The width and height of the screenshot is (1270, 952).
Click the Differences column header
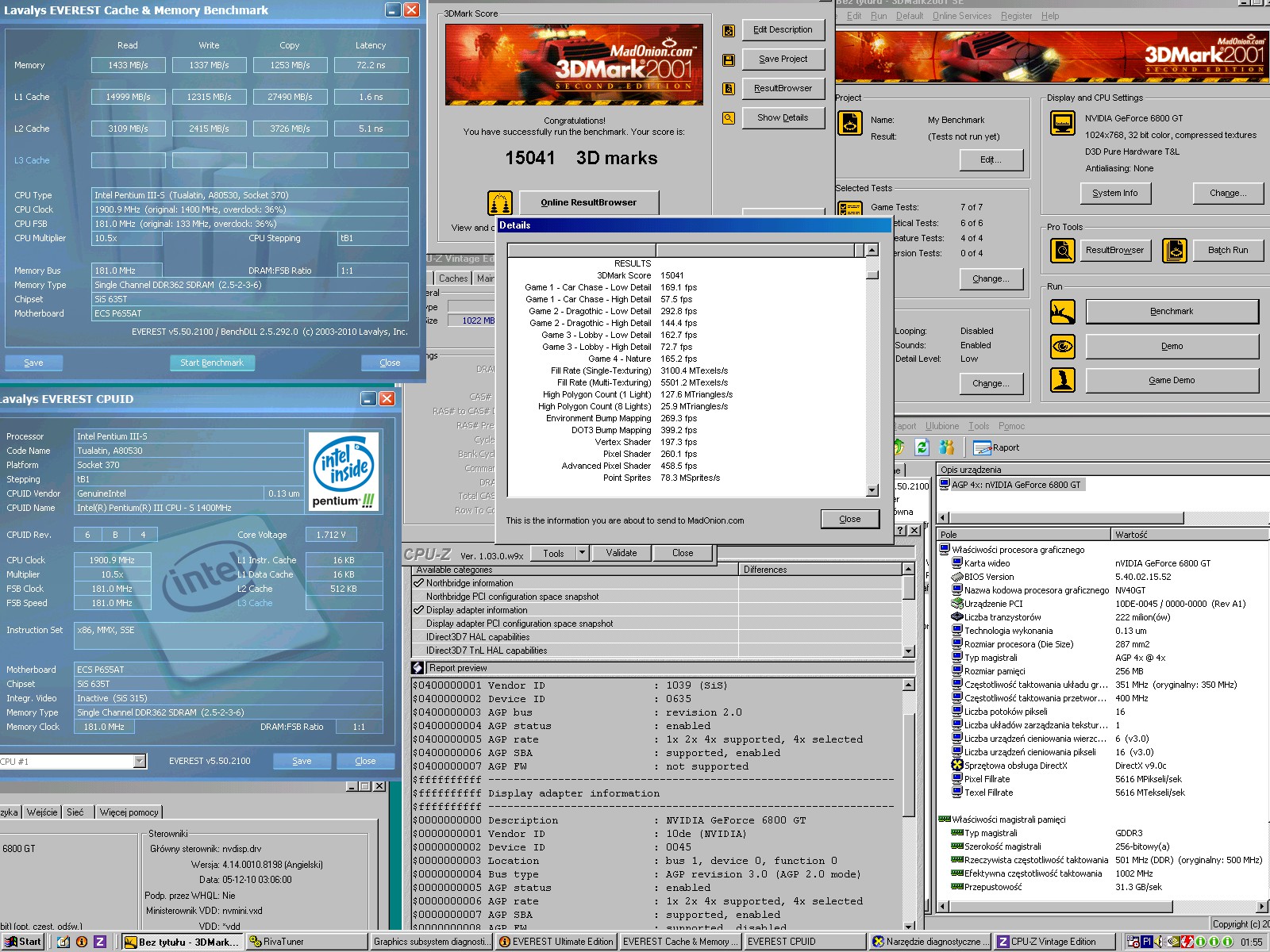[x=821, y=570]
